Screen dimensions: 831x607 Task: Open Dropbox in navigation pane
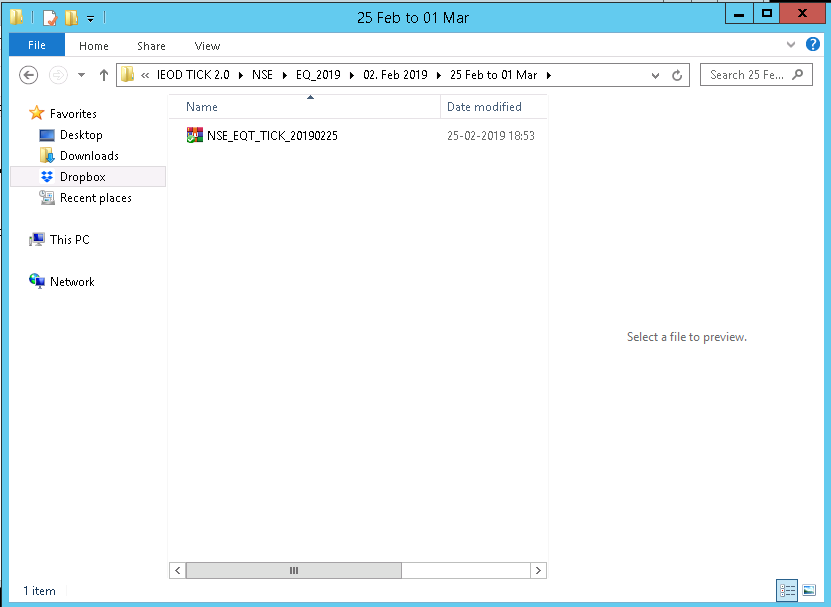pyautogui.click(x=83, y=177)
